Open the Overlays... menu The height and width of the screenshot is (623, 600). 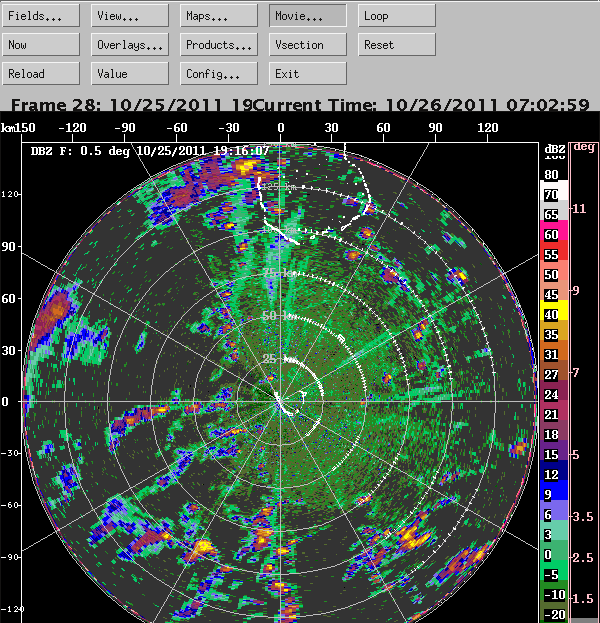(x=130, y=44)
